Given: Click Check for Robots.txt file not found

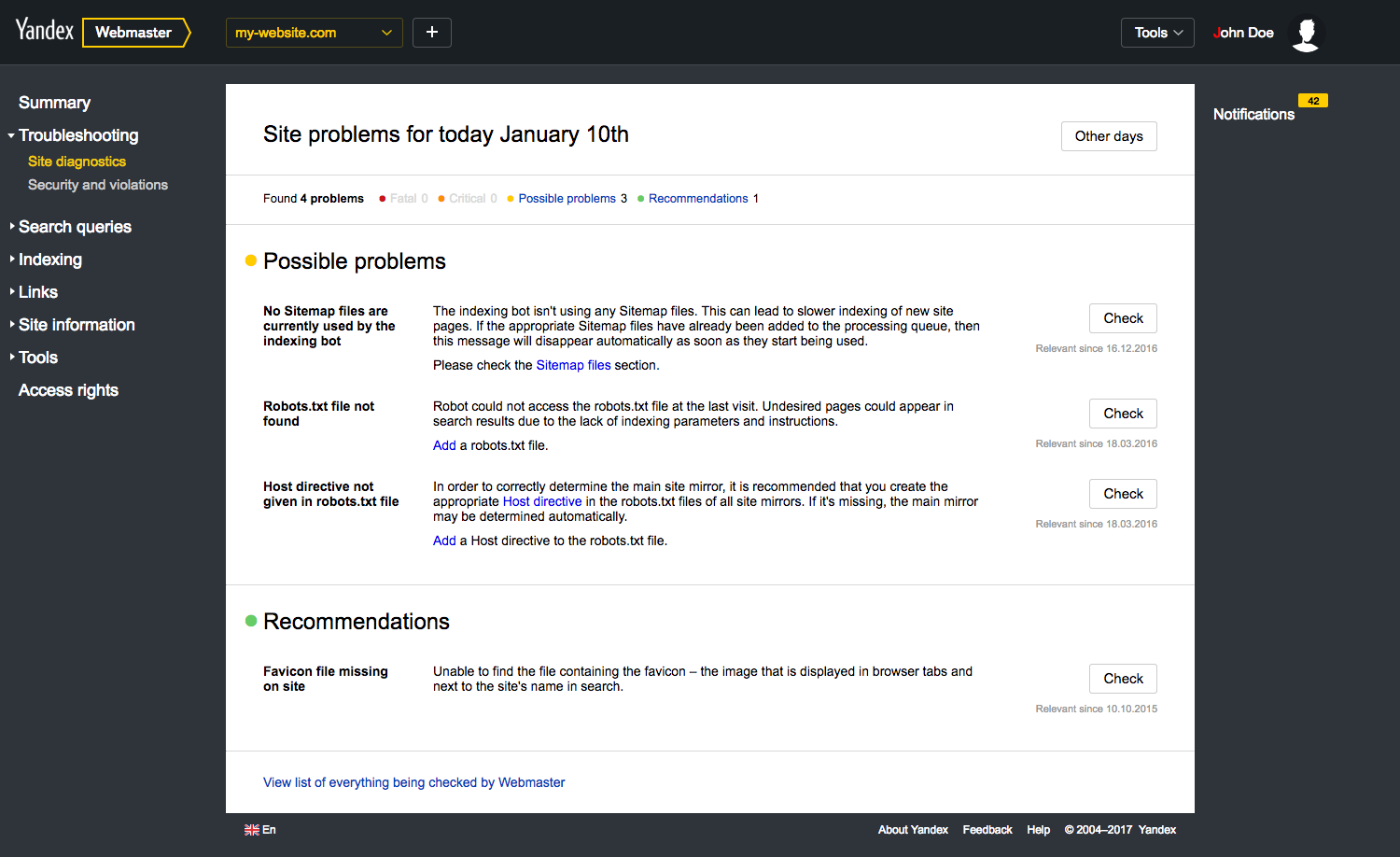Looking at the screenshot, I should tap(1123, 413).
